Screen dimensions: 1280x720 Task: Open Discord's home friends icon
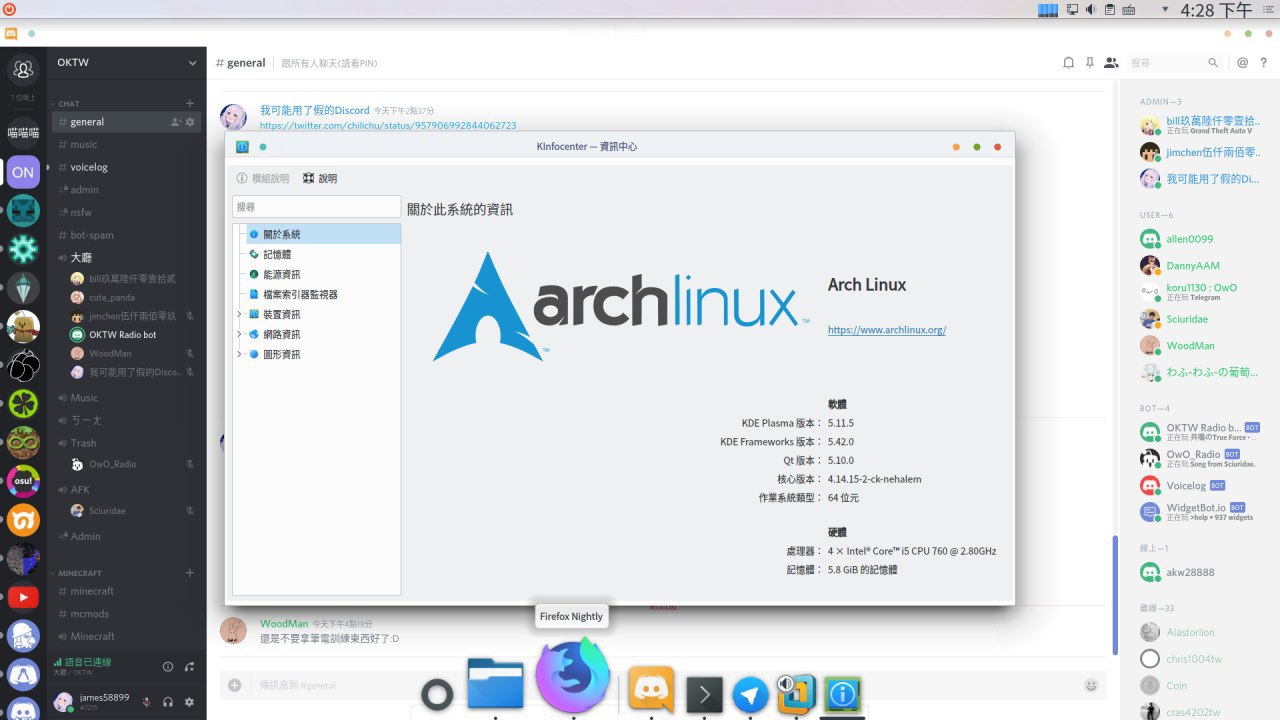point(23,70)
